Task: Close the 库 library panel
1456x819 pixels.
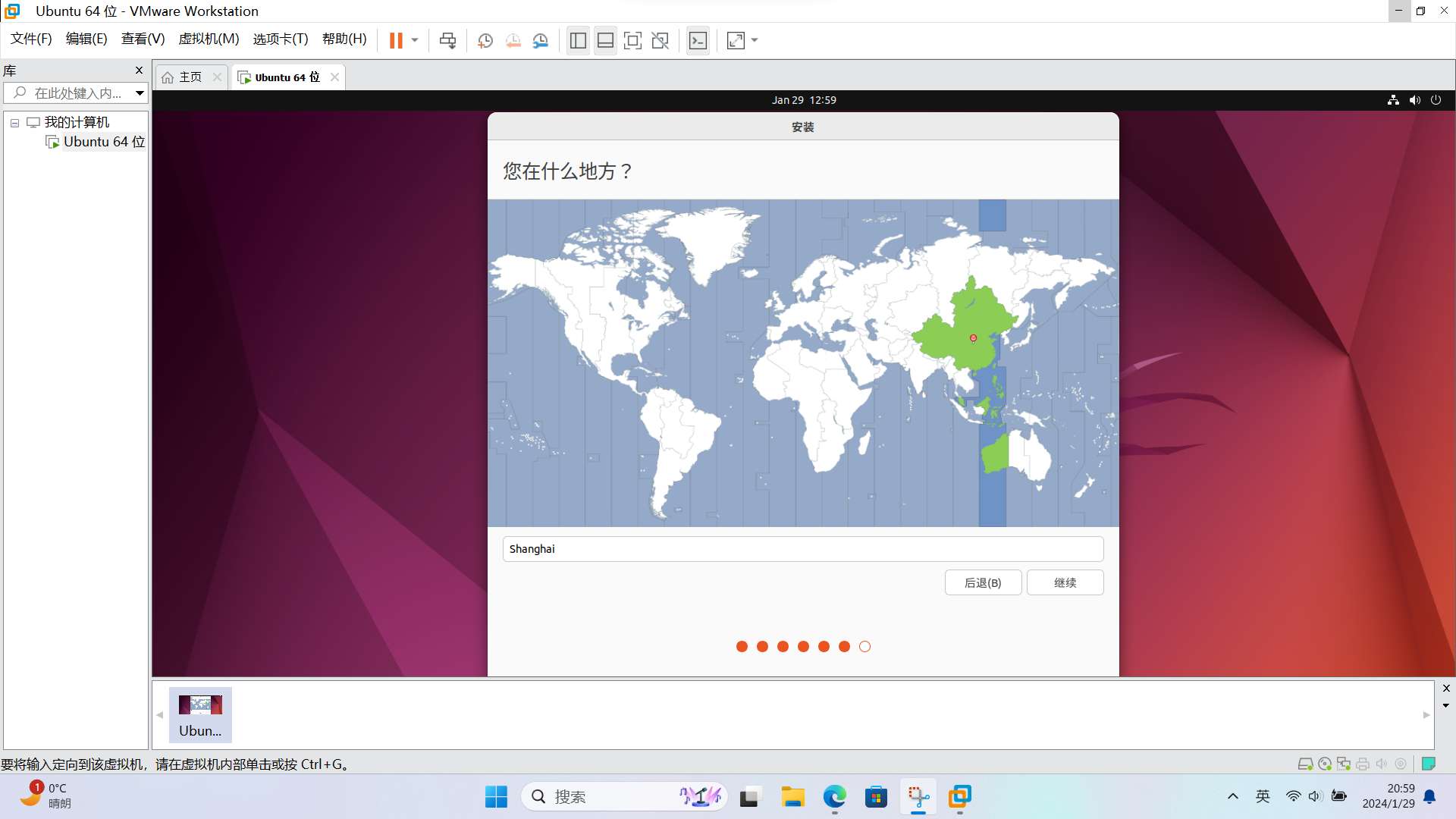Action: [139, 71]
